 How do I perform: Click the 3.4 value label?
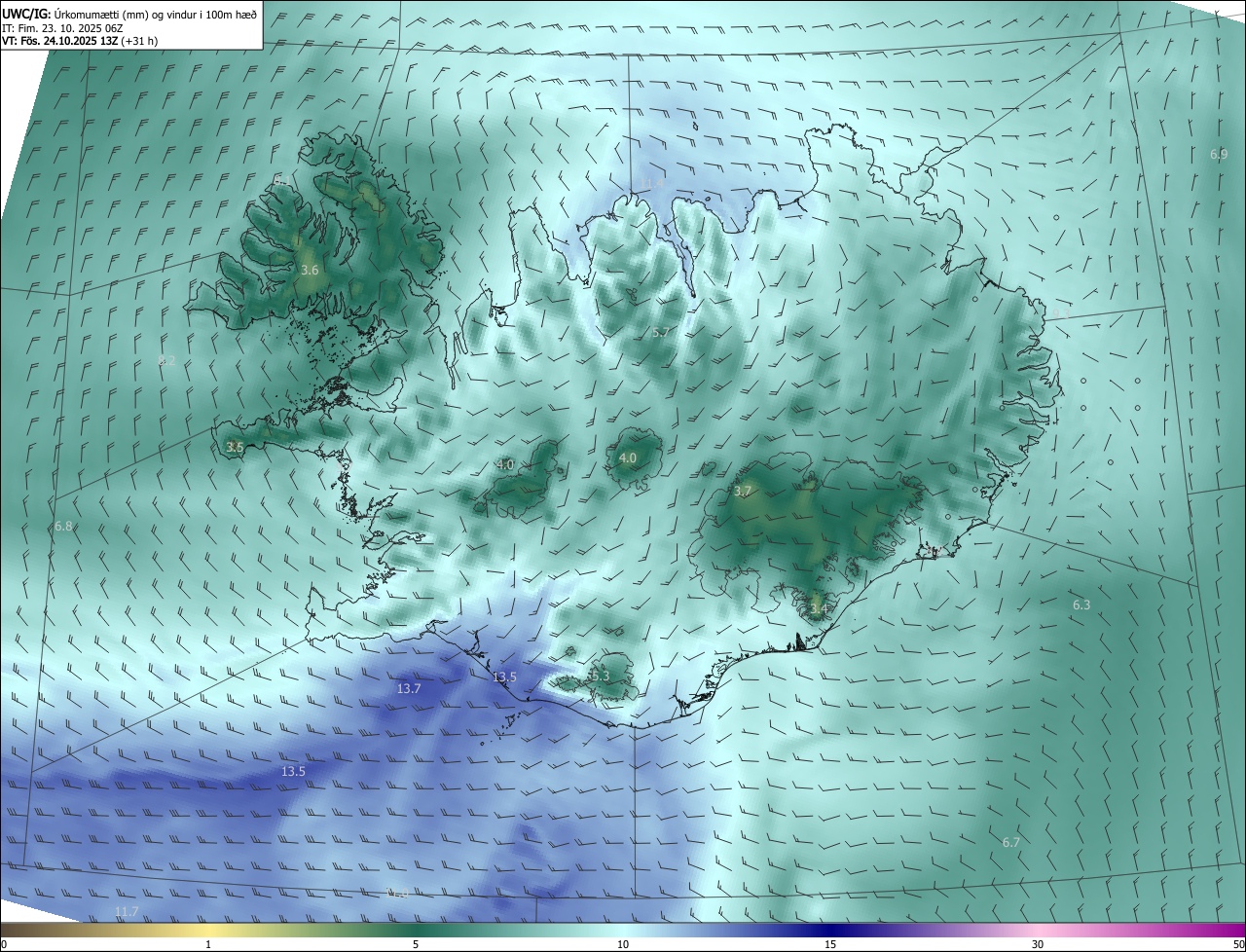pos(819,609)
